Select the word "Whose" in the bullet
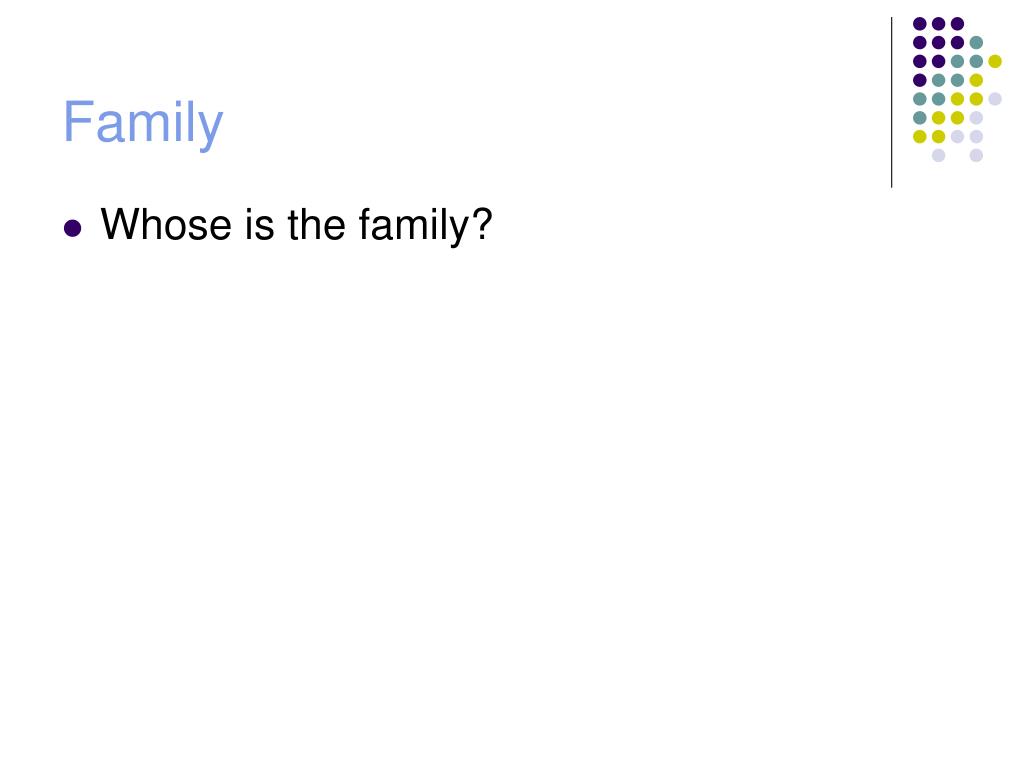 point(166,224)
